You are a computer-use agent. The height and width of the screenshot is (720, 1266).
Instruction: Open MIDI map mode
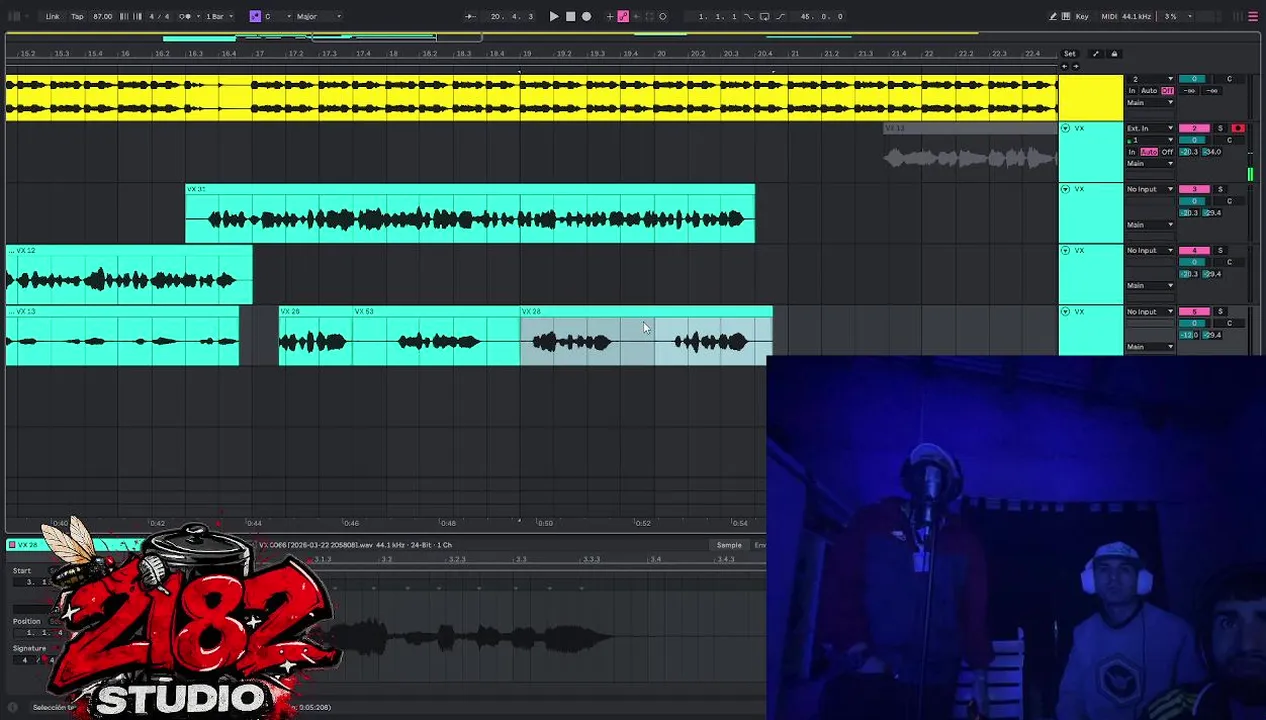1109,16
